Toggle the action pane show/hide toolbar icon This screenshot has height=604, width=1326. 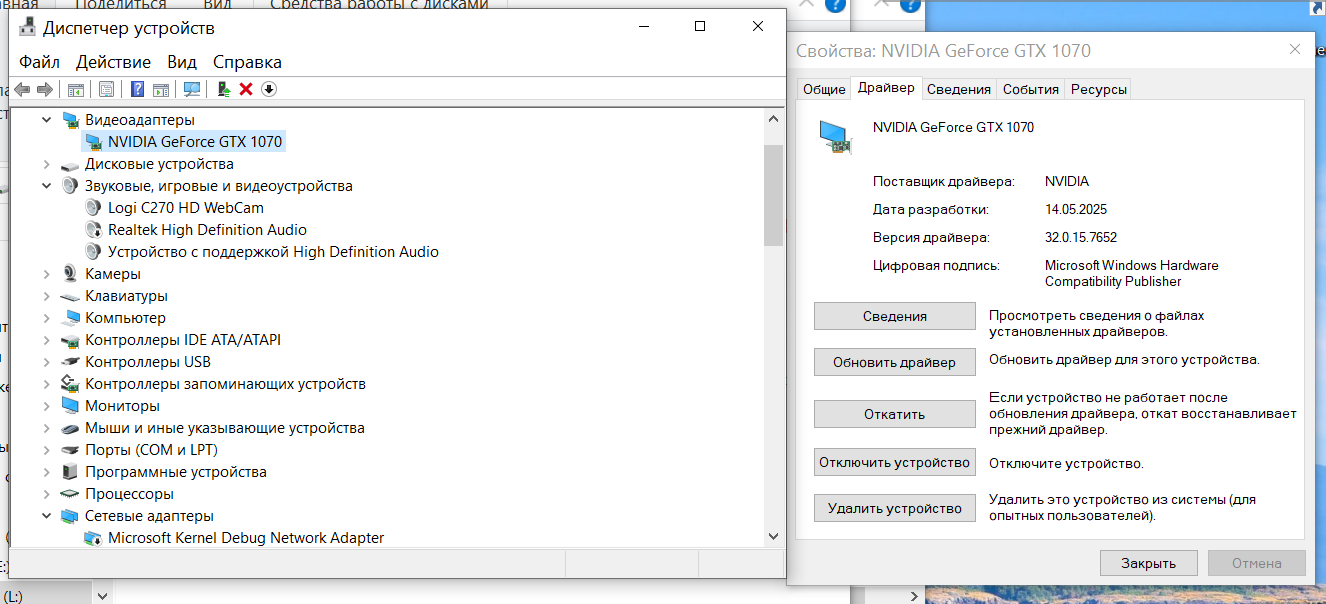(x=160, y=89)
